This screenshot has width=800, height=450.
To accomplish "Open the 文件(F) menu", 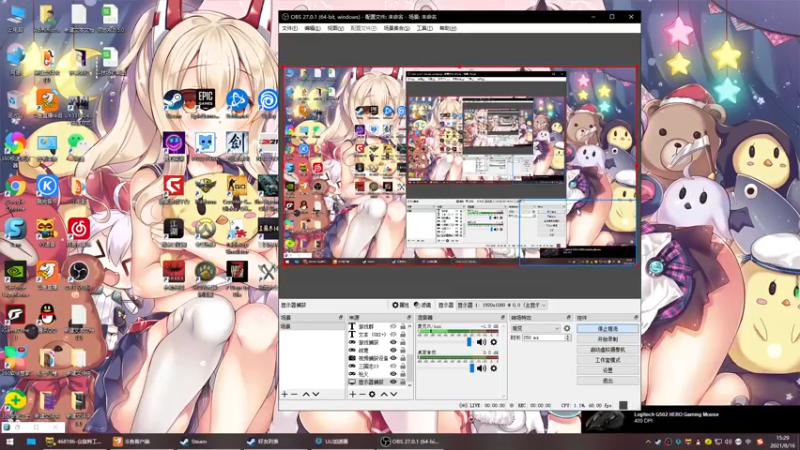I will pyautogui.click(x=289, y=29).
